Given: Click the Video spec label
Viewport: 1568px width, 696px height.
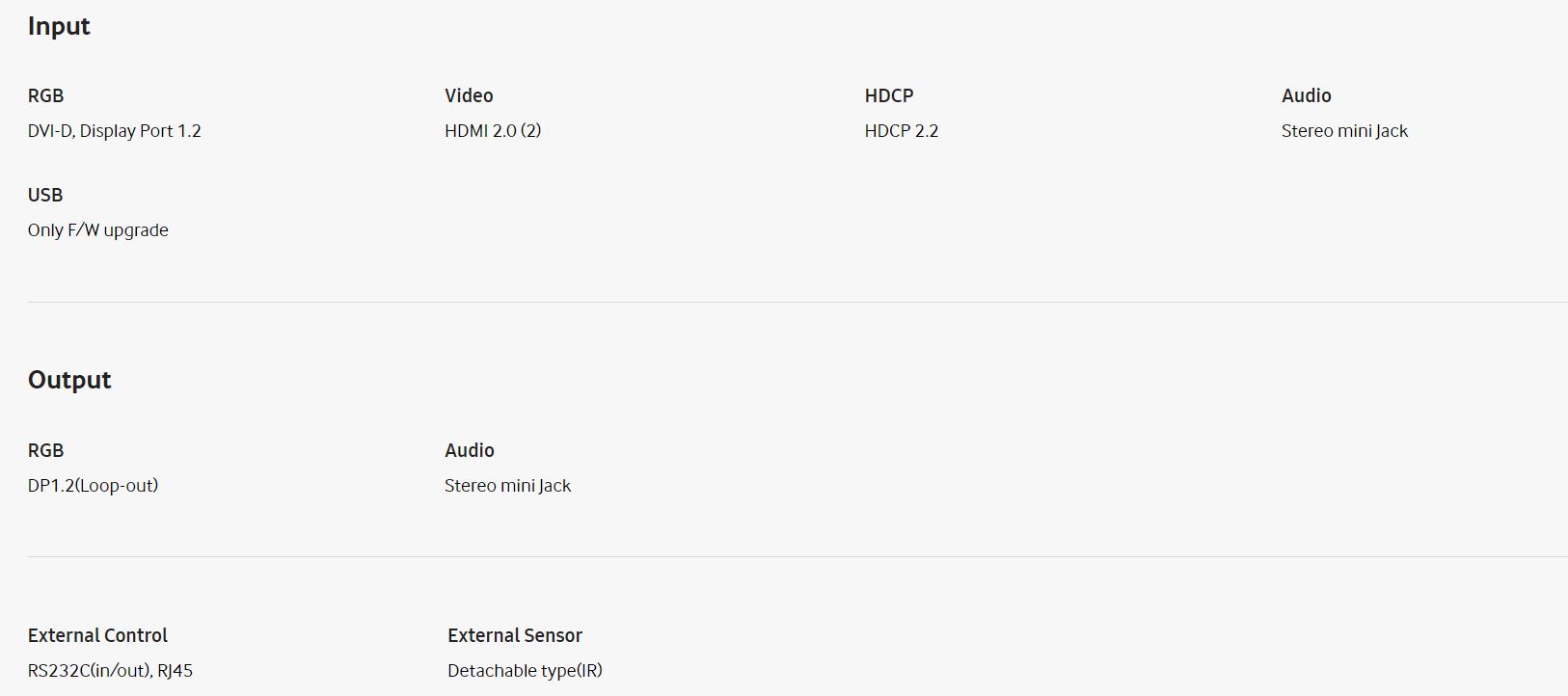Looking at the screenshot, I should point(469,95).
